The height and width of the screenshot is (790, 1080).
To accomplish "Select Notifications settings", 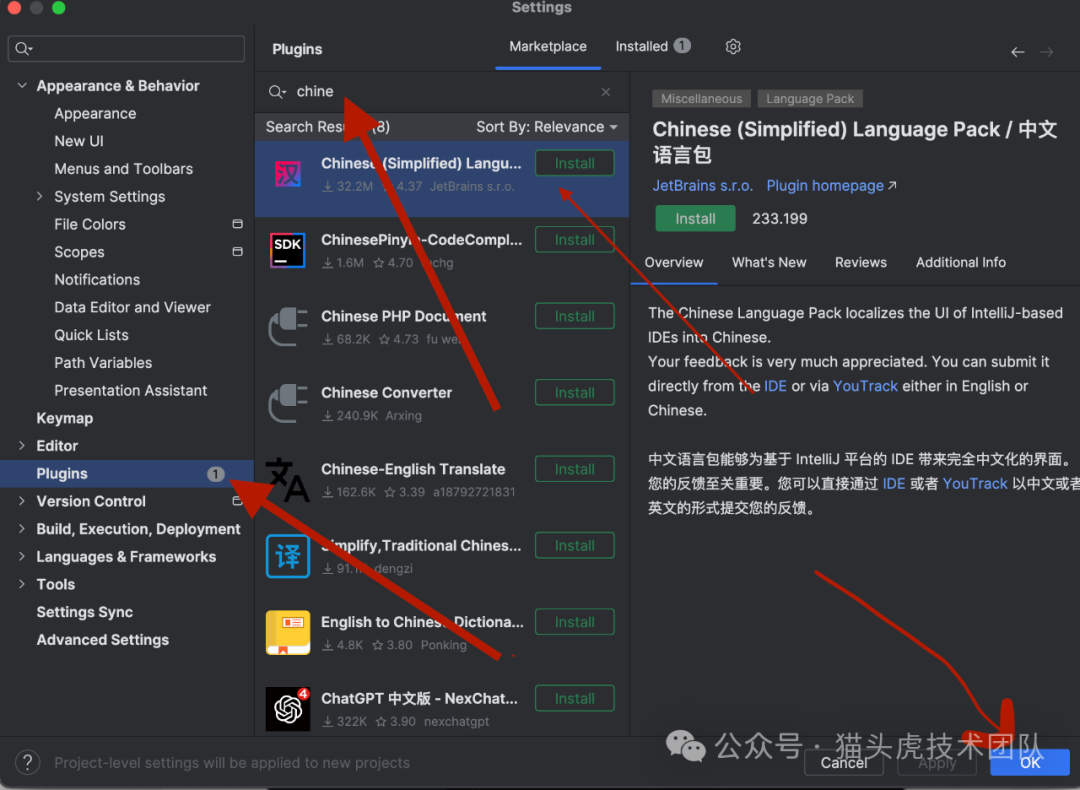I will coord(97,280).
